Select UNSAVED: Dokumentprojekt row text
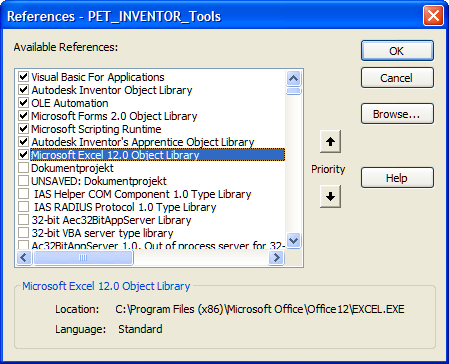The image size is (449, 364). tap(99, 181)
